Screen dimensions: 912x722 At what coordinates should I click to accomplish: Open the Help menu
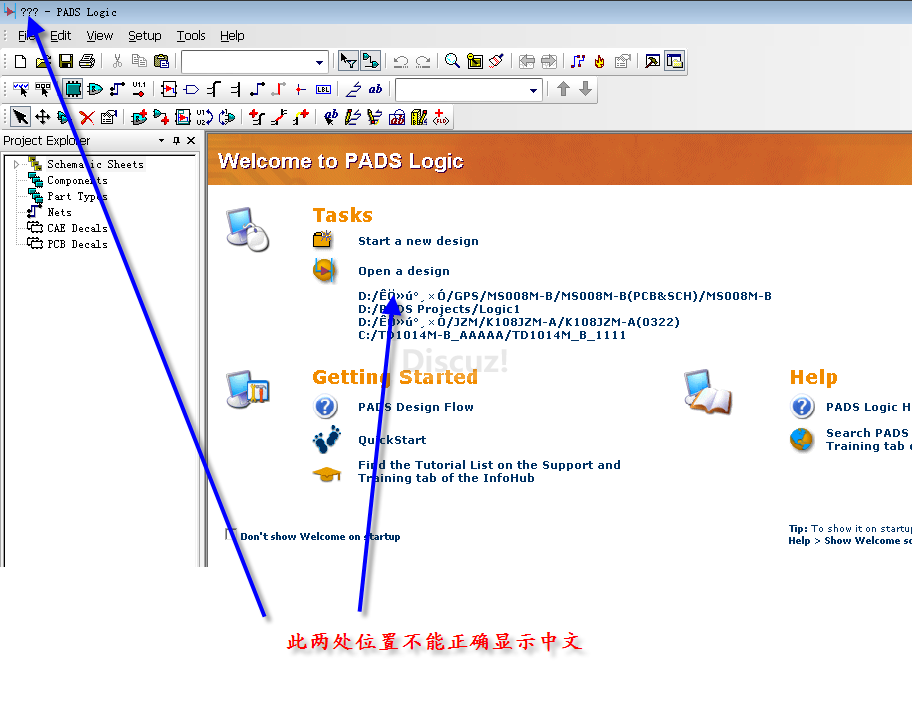pos(232,36)
